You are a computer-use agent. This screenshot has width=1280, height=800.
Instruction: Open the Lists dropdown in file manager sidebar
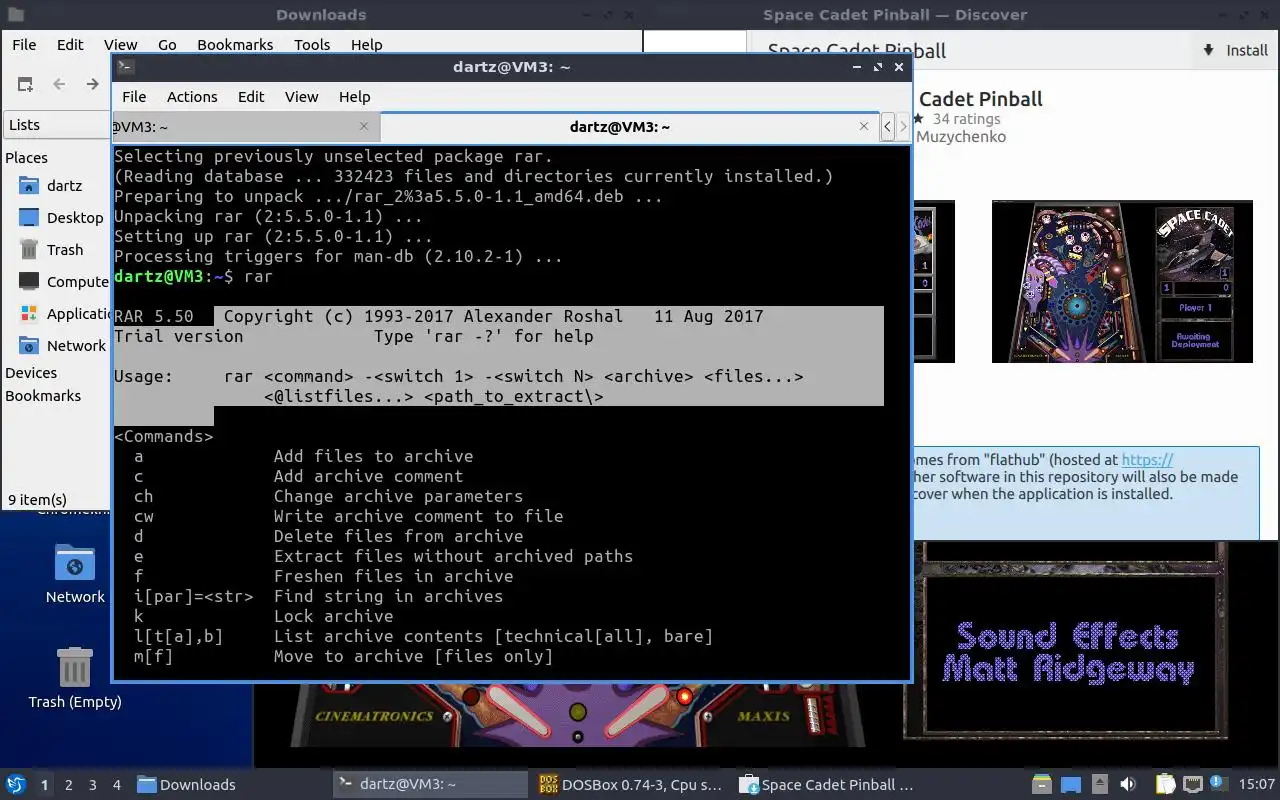tap(58, 125)
